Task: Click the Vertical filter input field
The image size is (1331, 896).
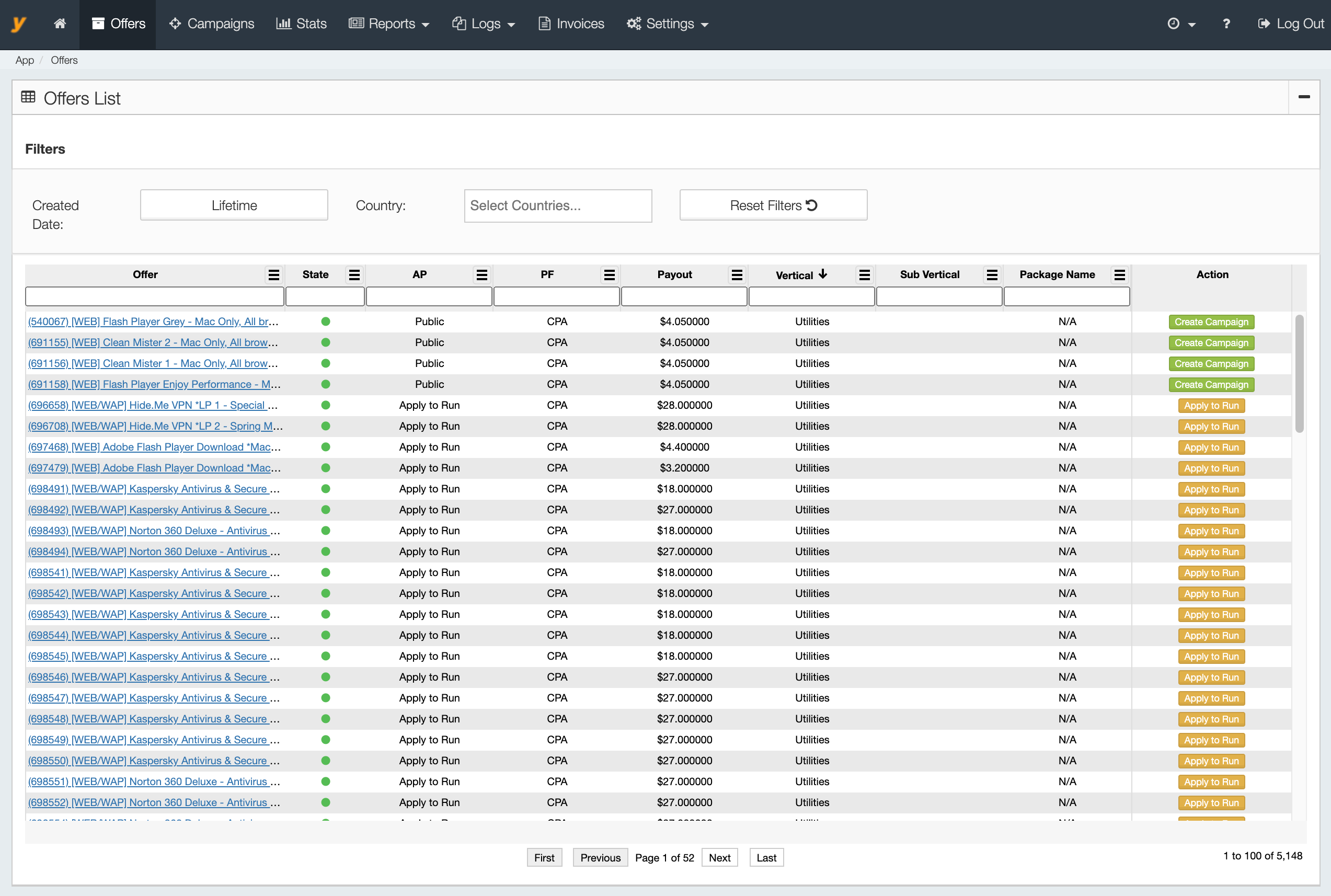Action: (811, 296)
